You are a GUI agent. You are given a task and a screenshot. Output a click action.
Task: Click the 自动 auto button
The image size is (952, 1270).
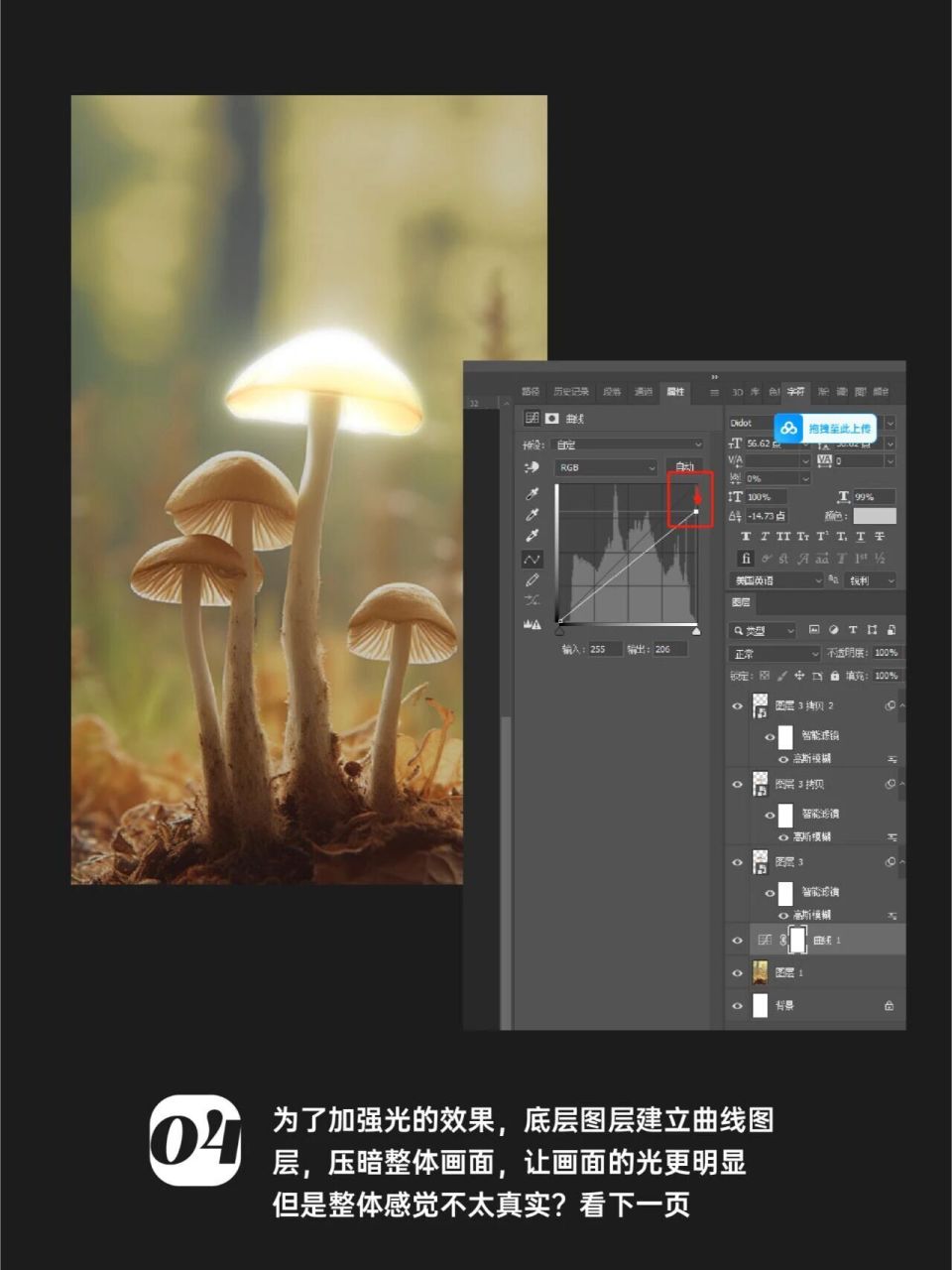[684, 467]
